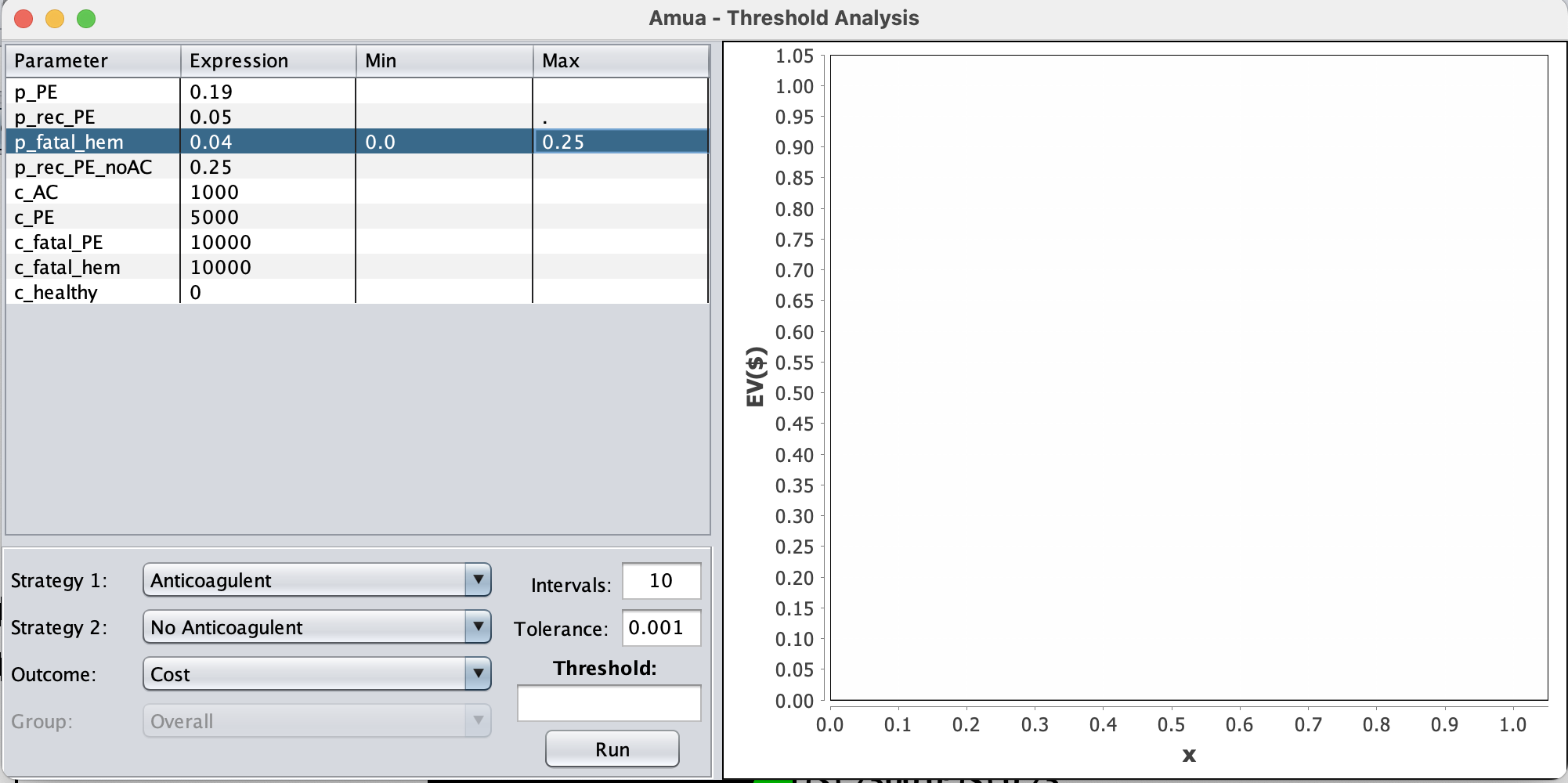Select the c_healthy parameter row

(x=92, y=292)
